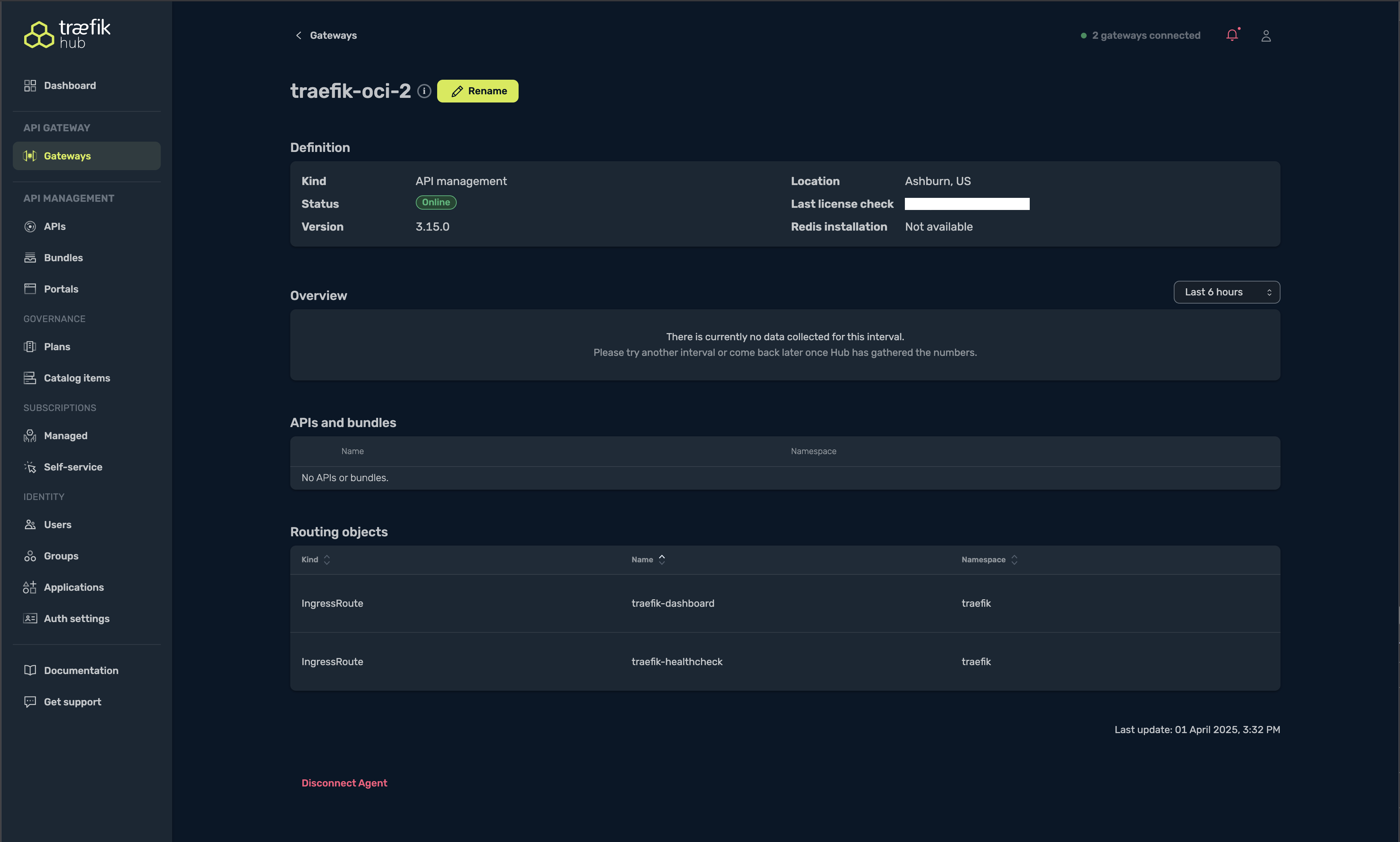The width and height of the screenshot is (1400, 842).
Task: Click the Groups sidebar icon
Action: click(x=30, y=556)
